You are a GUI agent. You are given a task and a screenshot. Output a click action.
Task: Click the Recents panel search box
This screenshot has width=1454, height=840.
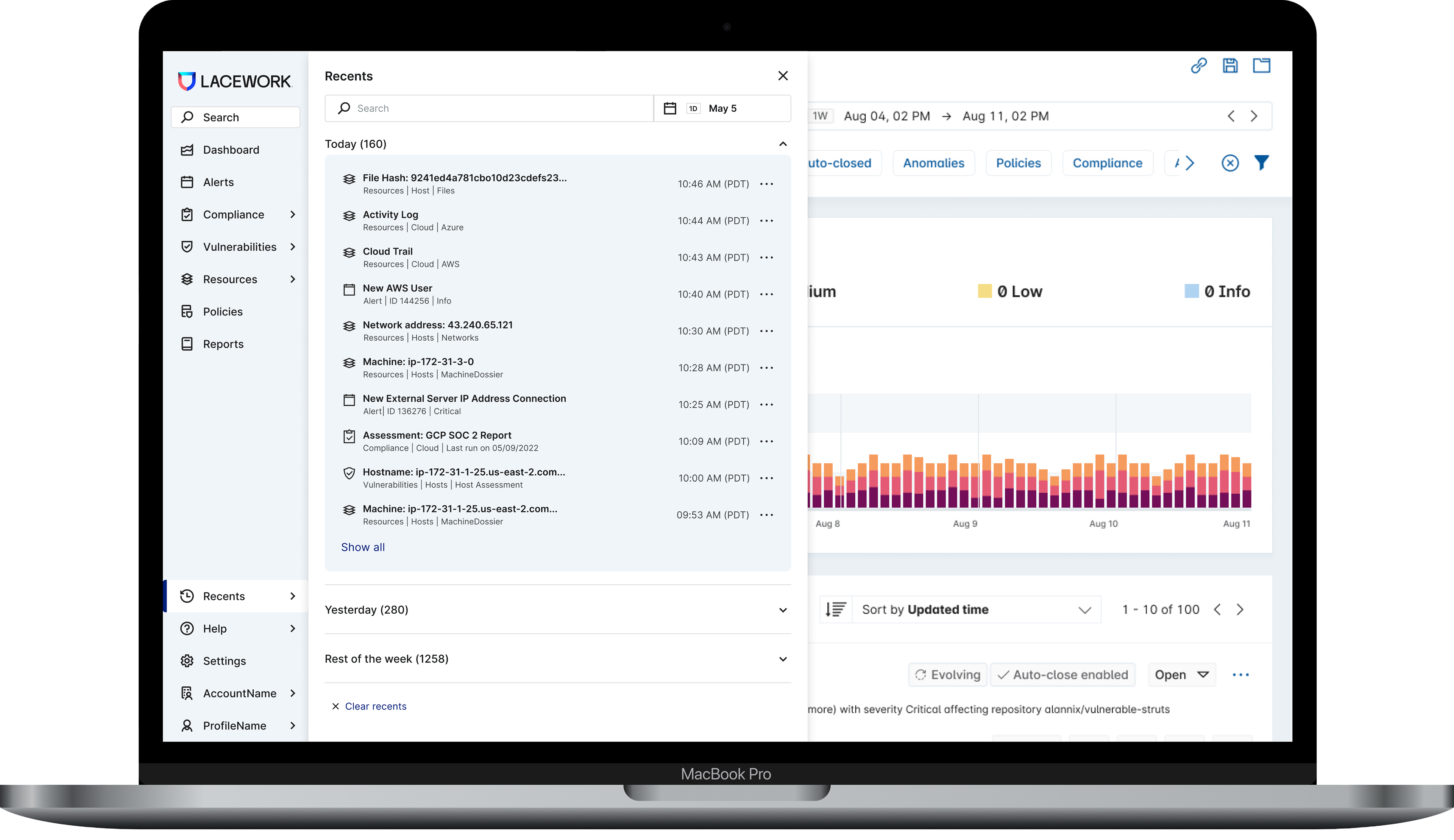[489, 109]
